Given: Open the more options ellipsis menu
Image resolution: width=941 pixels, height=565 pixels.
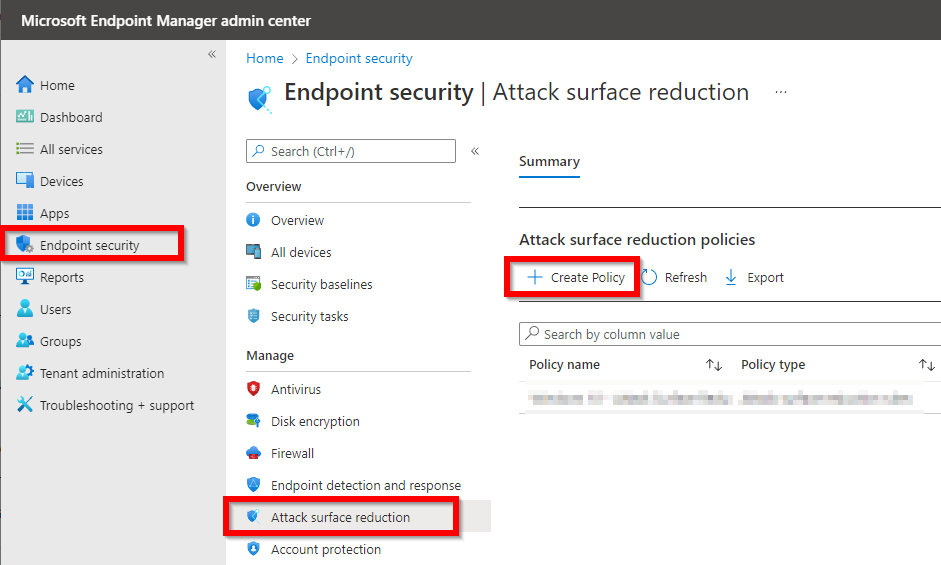Looking at the screenshot, I should 781,92.
